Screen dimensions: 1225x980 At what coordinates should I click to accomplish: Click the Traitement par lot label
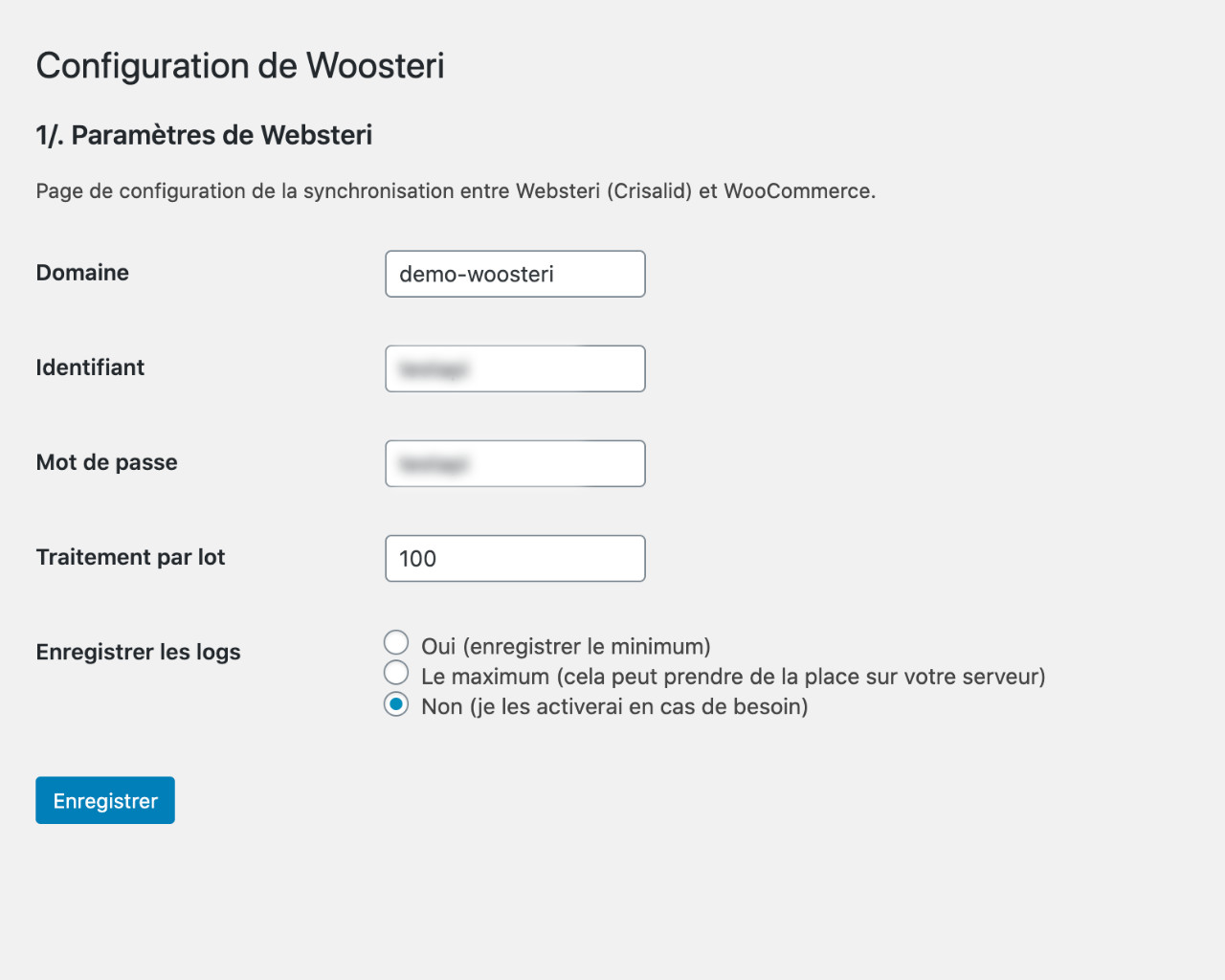(x=130, y=557)
